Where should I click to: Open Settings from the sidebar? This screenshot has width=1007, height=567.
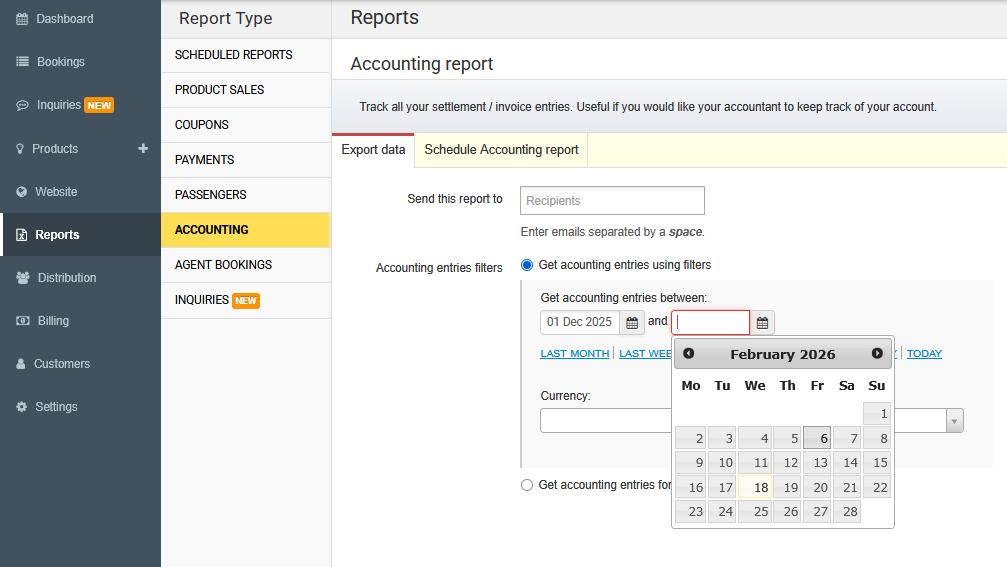point(56,407)
